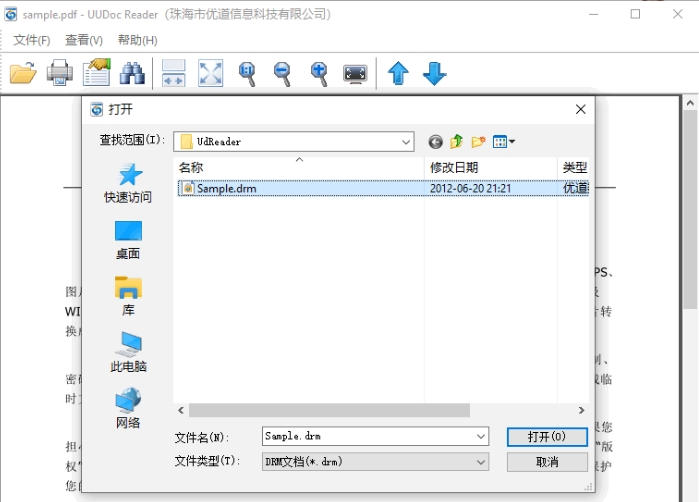Select 桌面 in the places sidebar
The width and height of the screenshot is (699, 502).
pyautogui.click(x=128, y=240)
